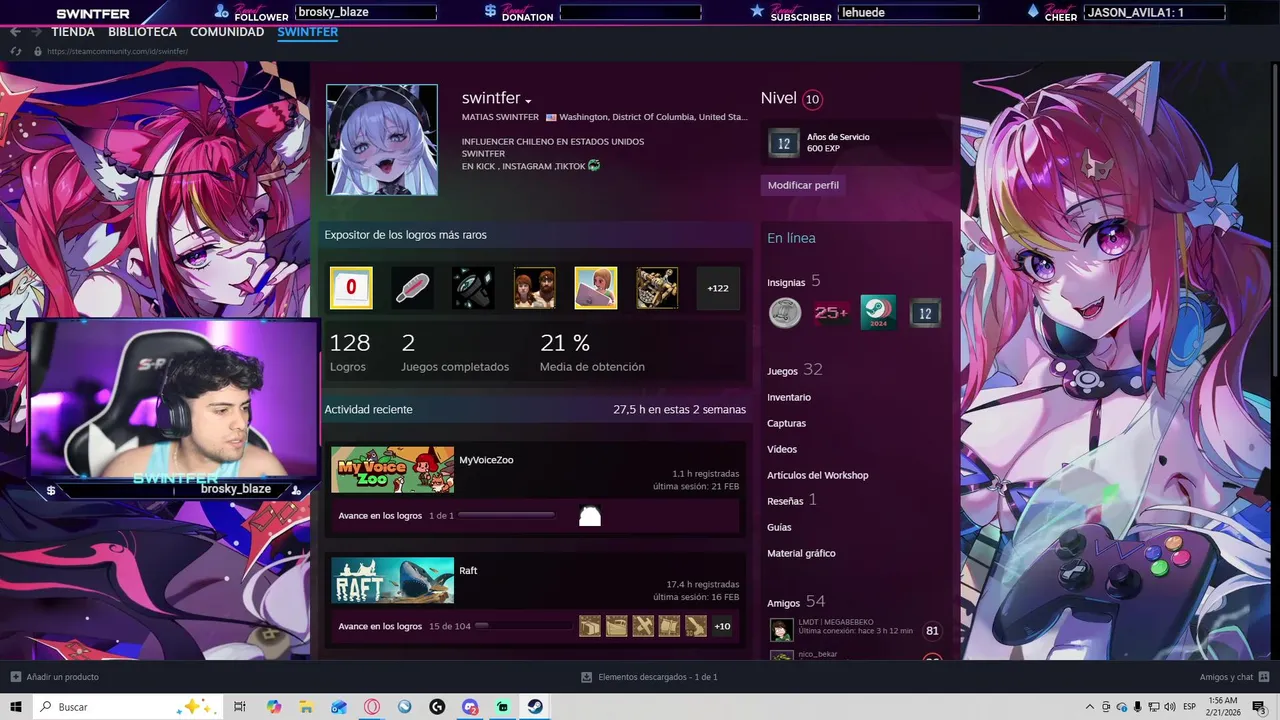The image size is (1280, 720).
Task: Click the plus icon for Añadir un producto
Action: tap(15, 677)
